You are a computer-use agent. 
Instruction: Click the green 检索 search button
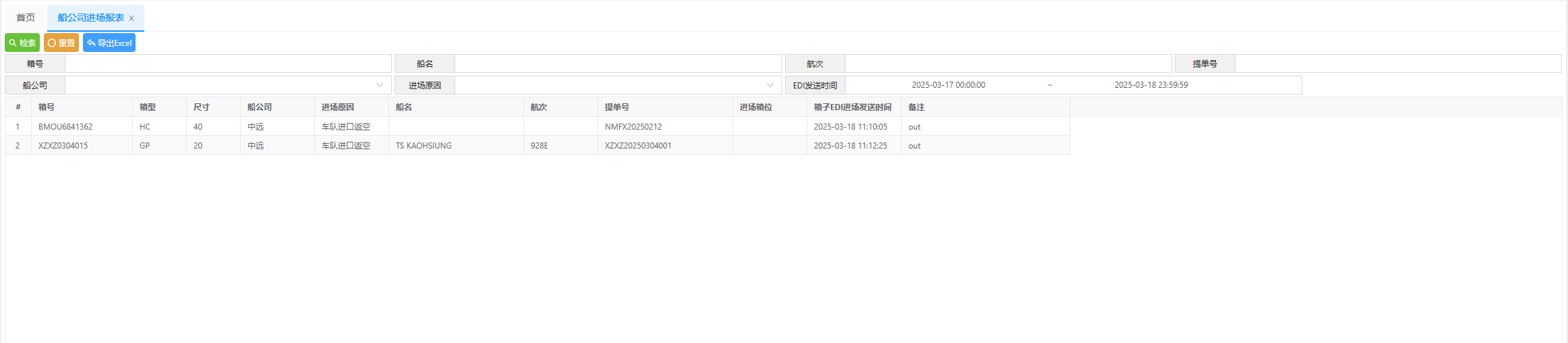pos(22,43)
